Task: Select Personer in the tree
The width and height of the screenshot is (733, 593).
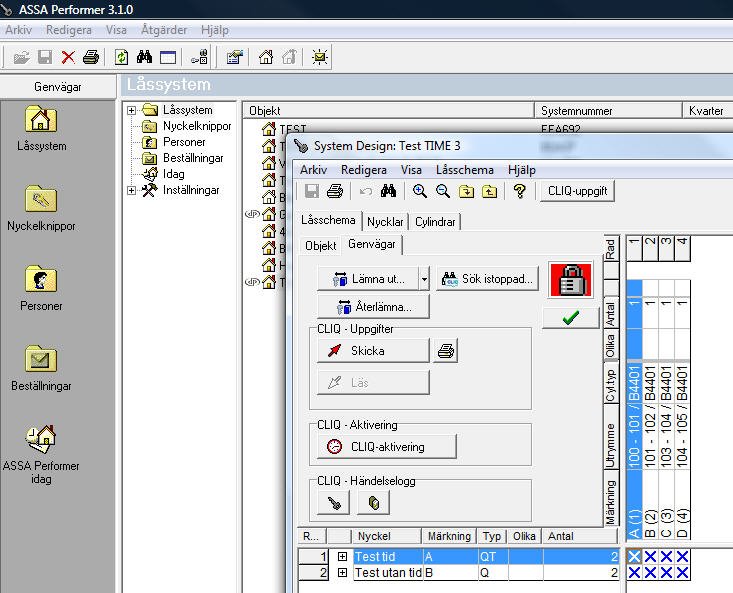Action: pyautogui.click(x=184, y=142)
